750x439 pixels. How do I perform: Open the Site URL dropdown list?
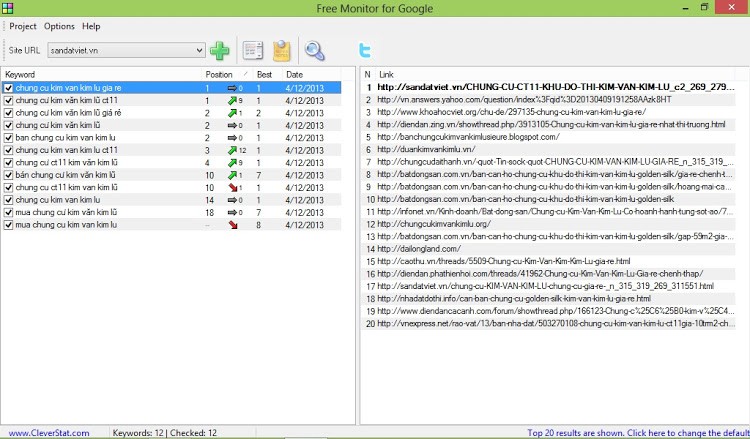199,50
